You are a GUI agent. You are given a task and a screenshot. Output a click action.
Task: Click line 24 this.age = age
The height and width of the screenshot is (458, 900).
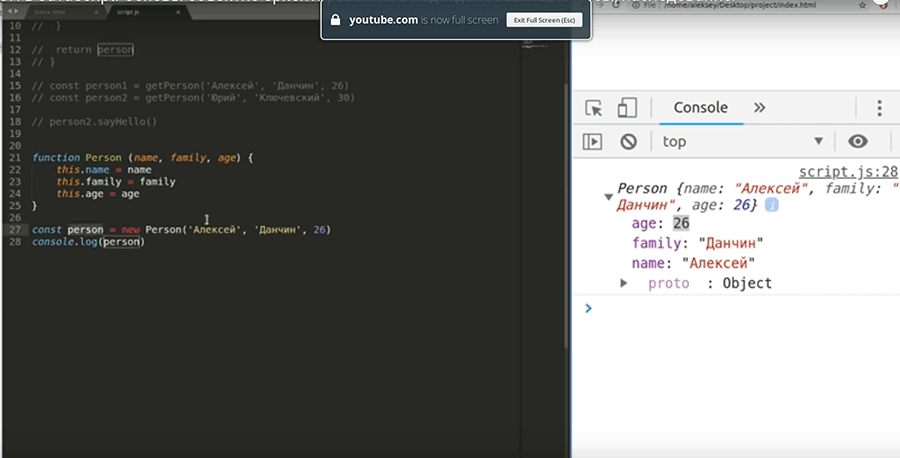[x=98, y=193]
